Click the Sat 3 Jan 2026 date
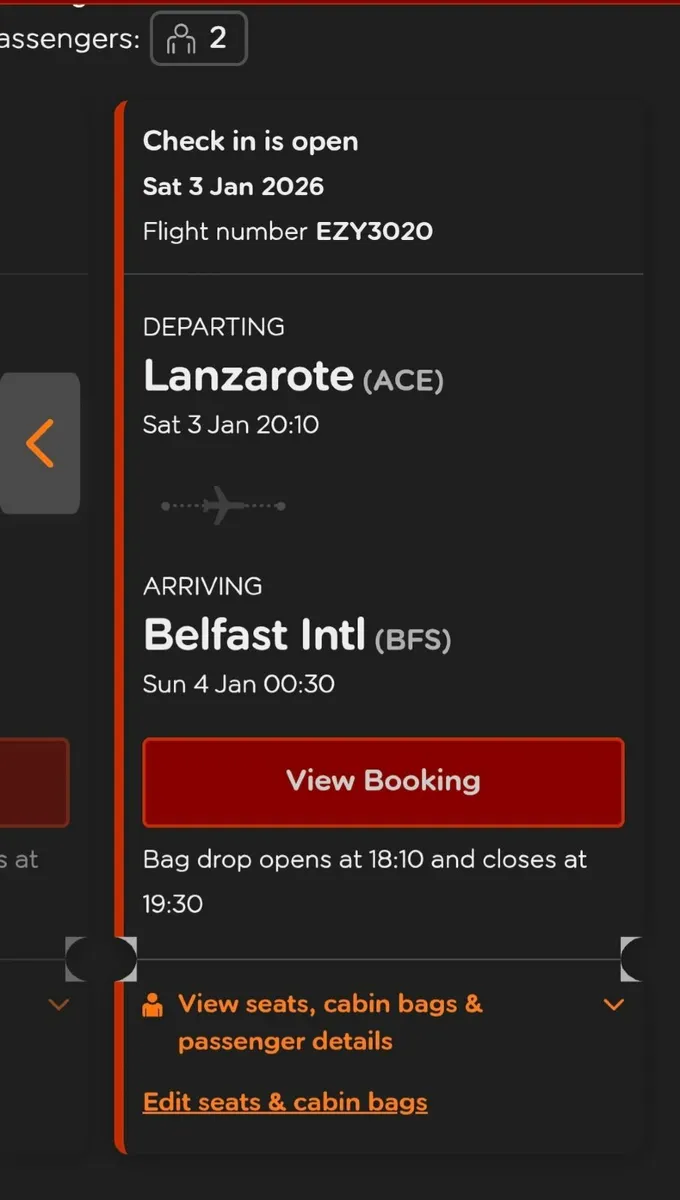This screenshot has height=1200, width=680. 233,186
